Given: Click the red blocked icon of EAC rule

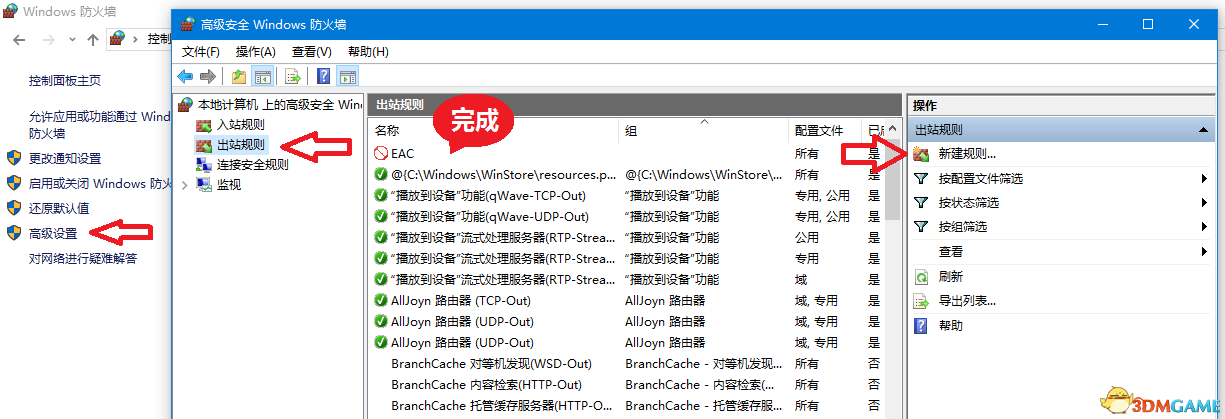Looking at the screenshot, I should tap(381, 153).
